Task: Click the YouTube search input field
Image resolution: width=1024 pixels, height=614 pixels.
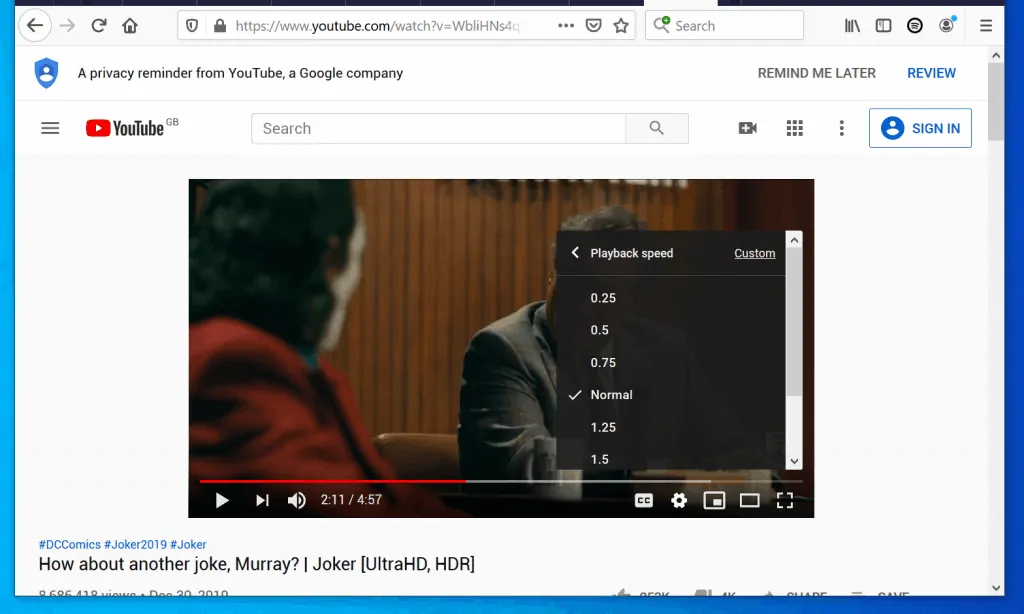Action: point(439,128)
